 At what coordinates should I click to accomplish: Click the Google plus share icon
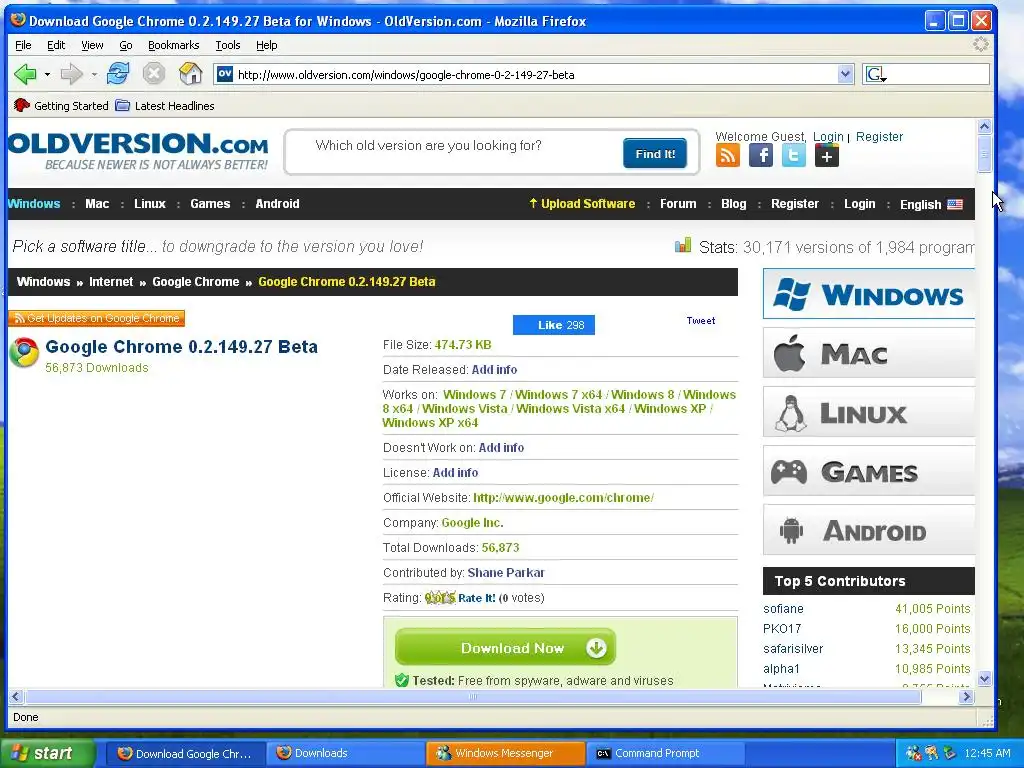[x=827, y=155]
